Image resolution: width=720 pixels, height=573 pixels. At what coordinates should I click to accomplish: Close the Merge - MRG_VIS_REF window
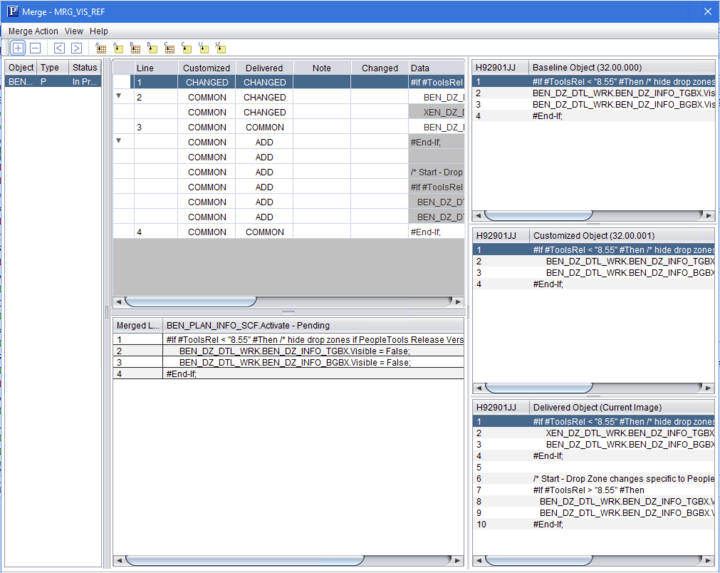[708, 11]
